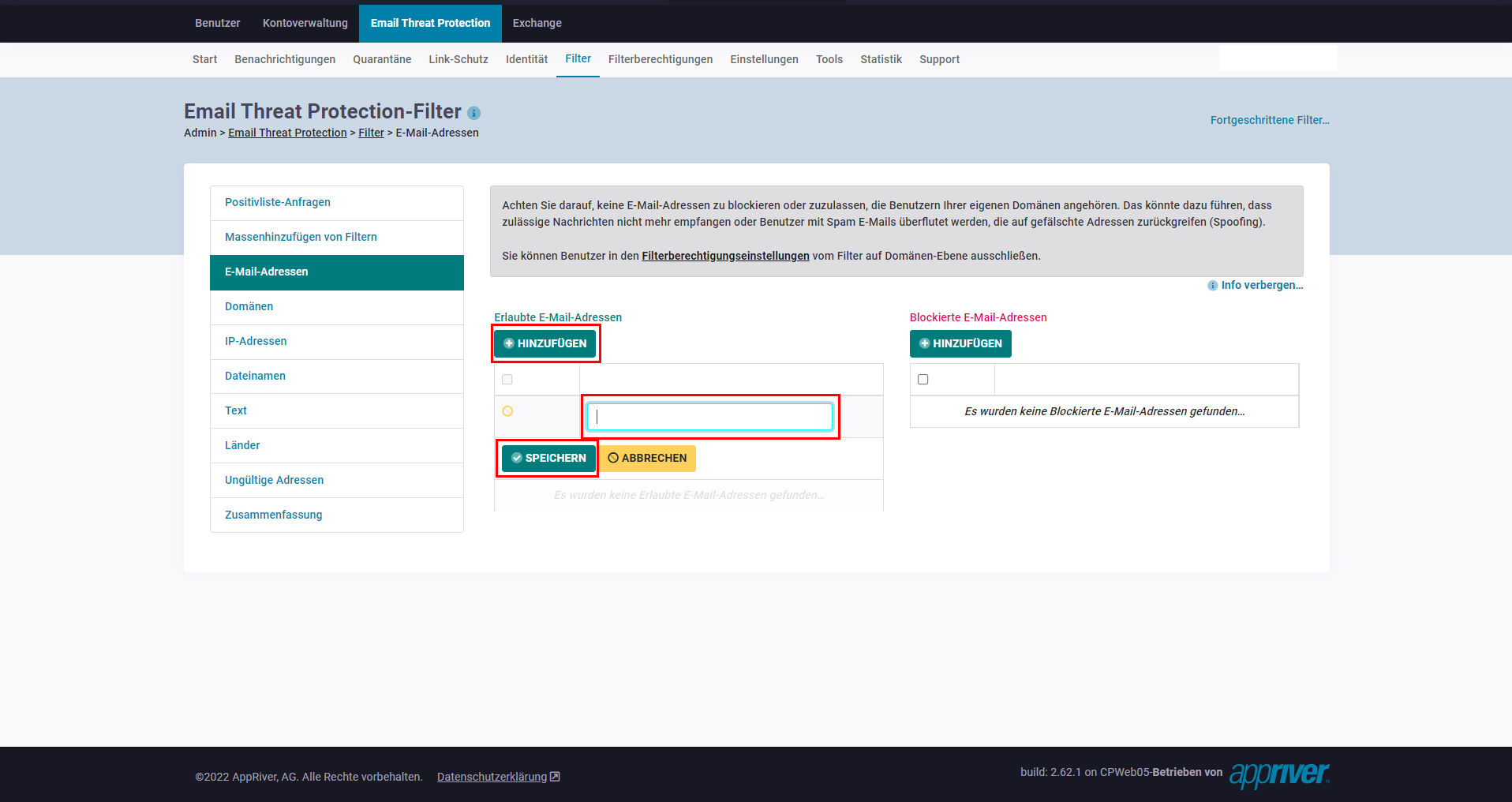Open the Support tab

click(939, 59)
